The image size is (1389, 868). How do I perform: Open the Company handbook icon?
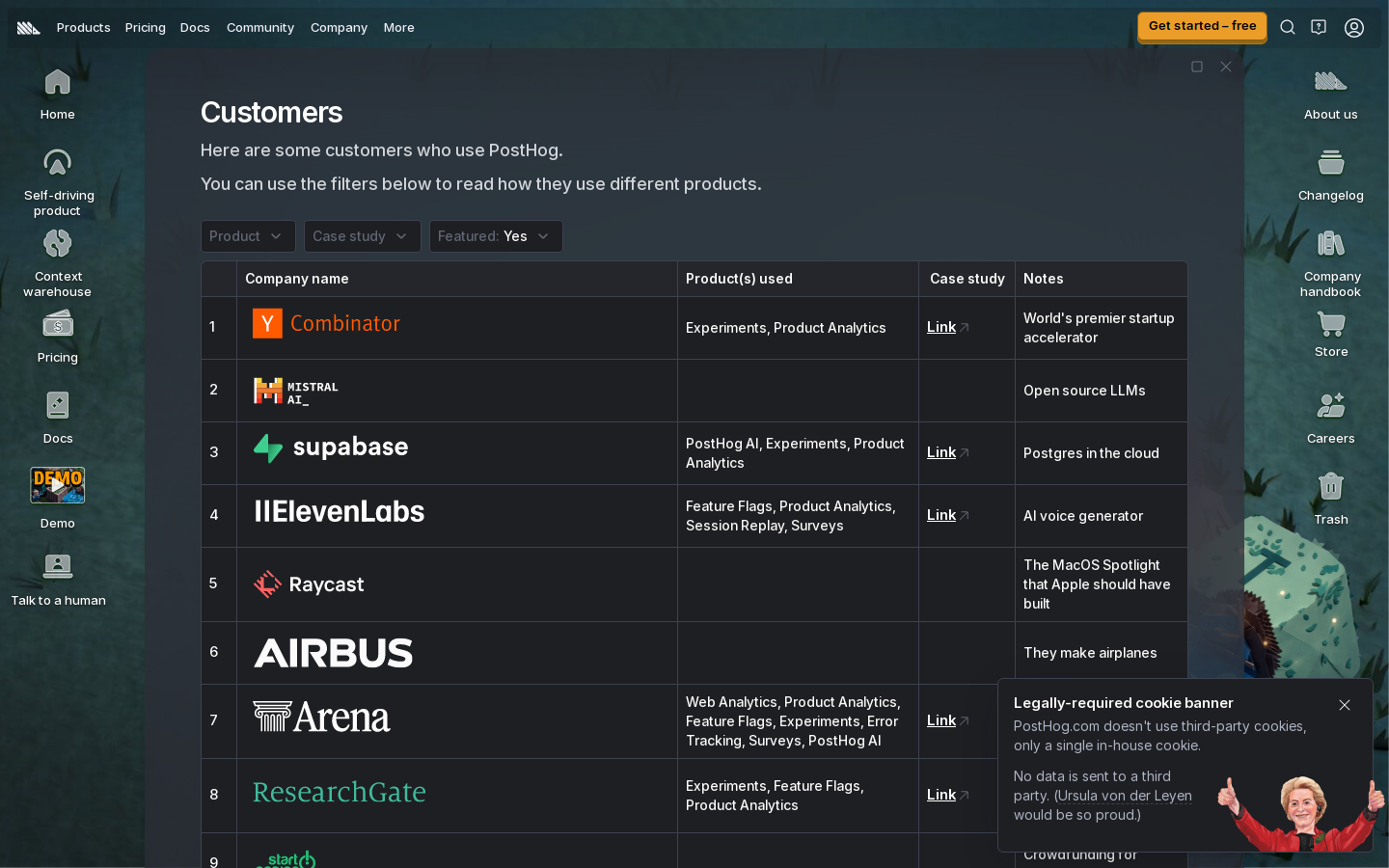pos(1331,262)
